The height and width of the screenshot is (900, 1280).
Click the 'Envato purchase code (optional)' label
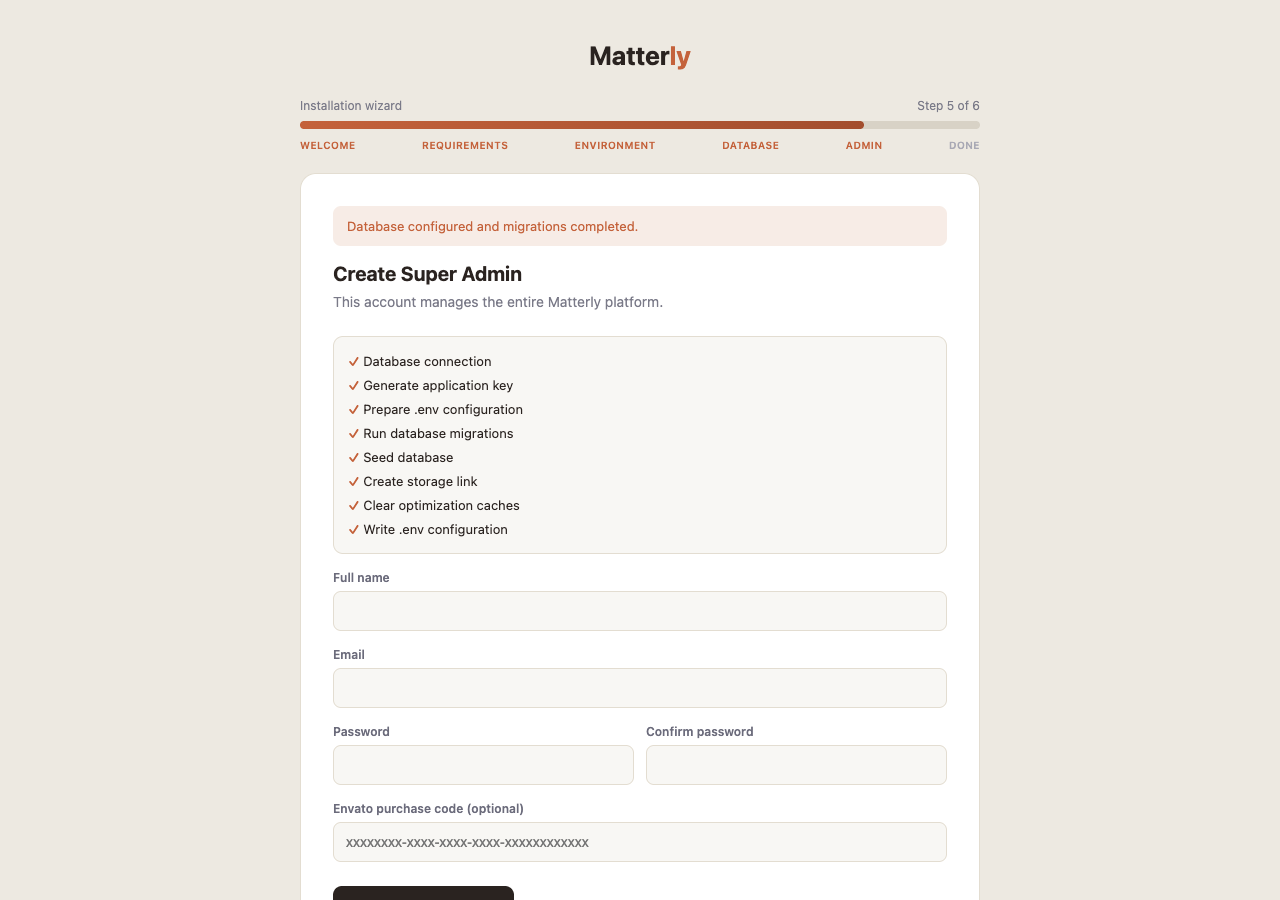[x=428, y=809]
